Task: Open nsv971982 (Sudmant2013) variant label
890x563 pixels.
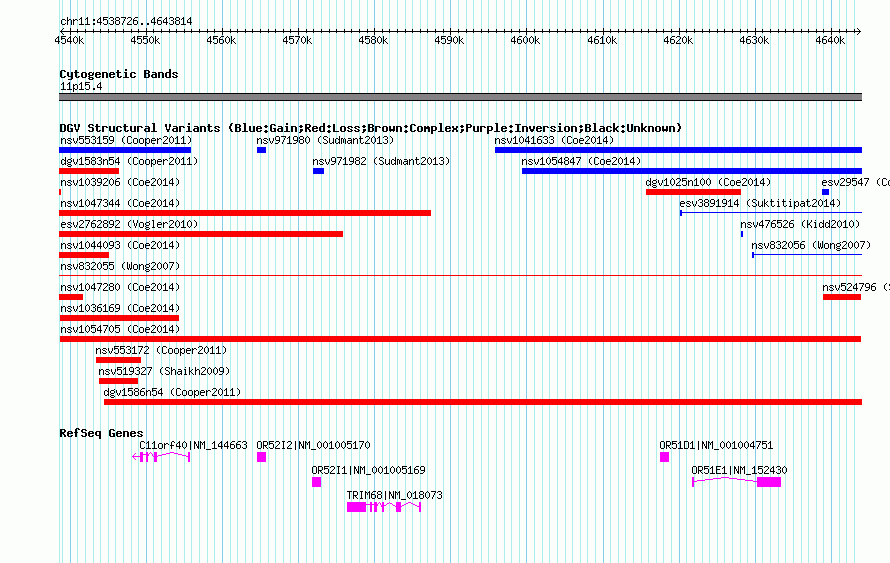Action: pos(381,161)
